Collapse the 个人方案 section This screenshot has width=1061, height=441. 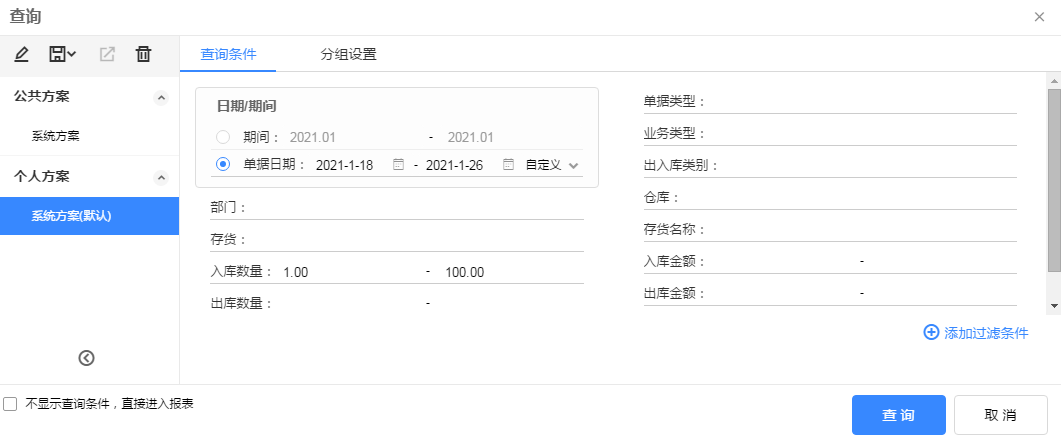161,177
